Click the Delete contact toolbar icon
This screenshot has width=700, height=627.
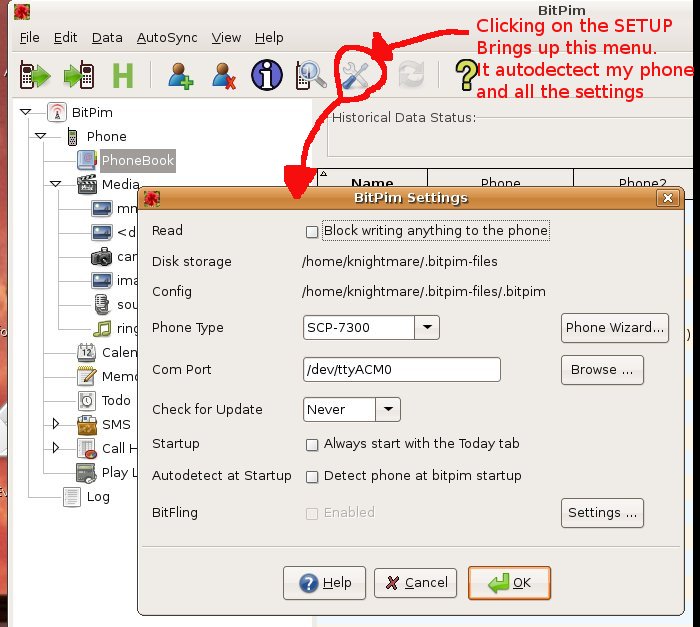[223, 75]
